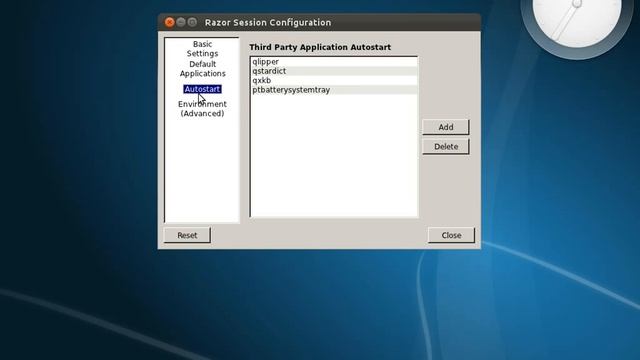Select the Autostart sidebar entry
The height and width of the screenshot is (360, 640).
click(202, 89)
